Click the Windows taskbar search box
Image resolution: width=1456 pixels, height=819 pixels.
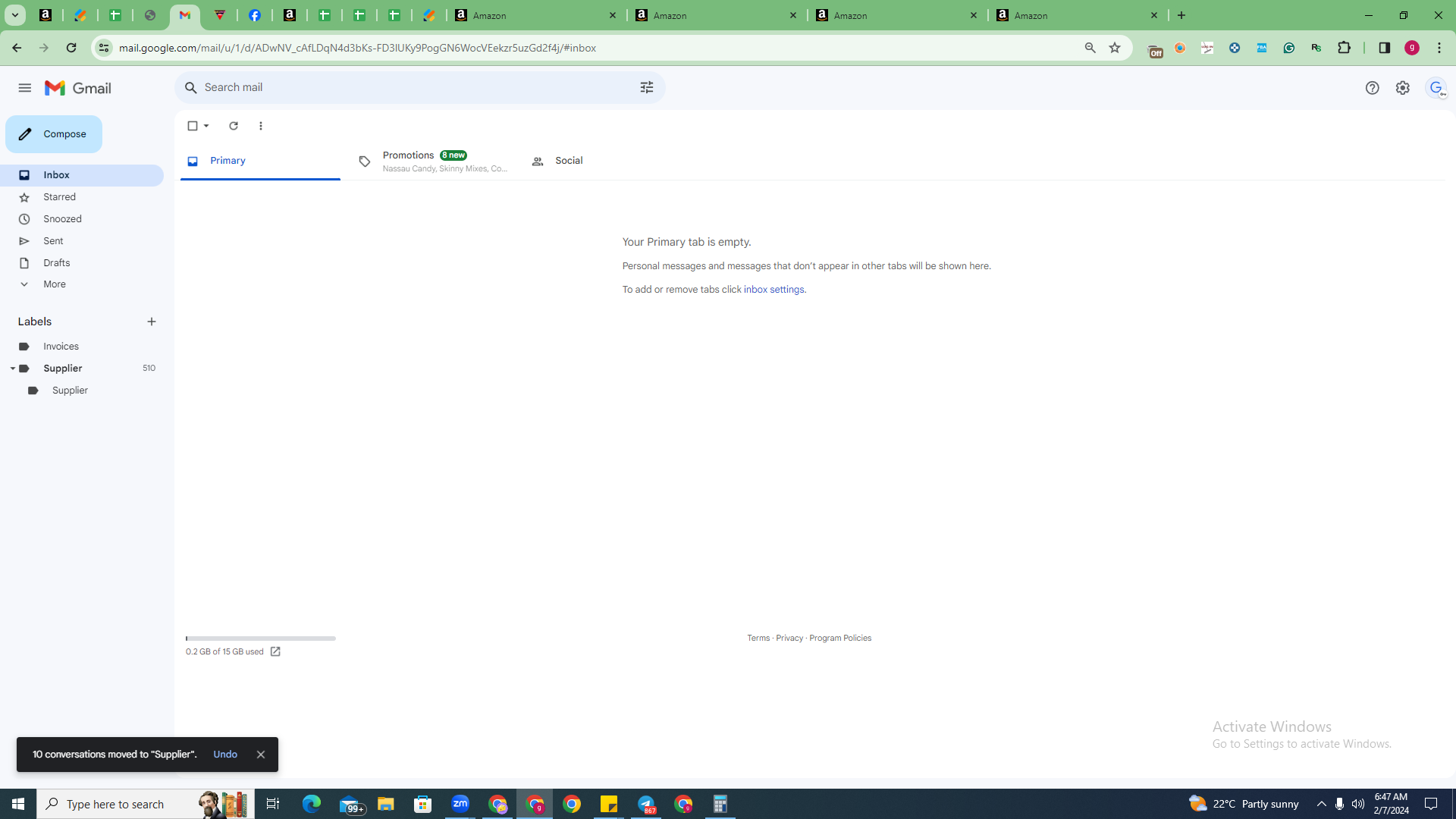point(146,804)
